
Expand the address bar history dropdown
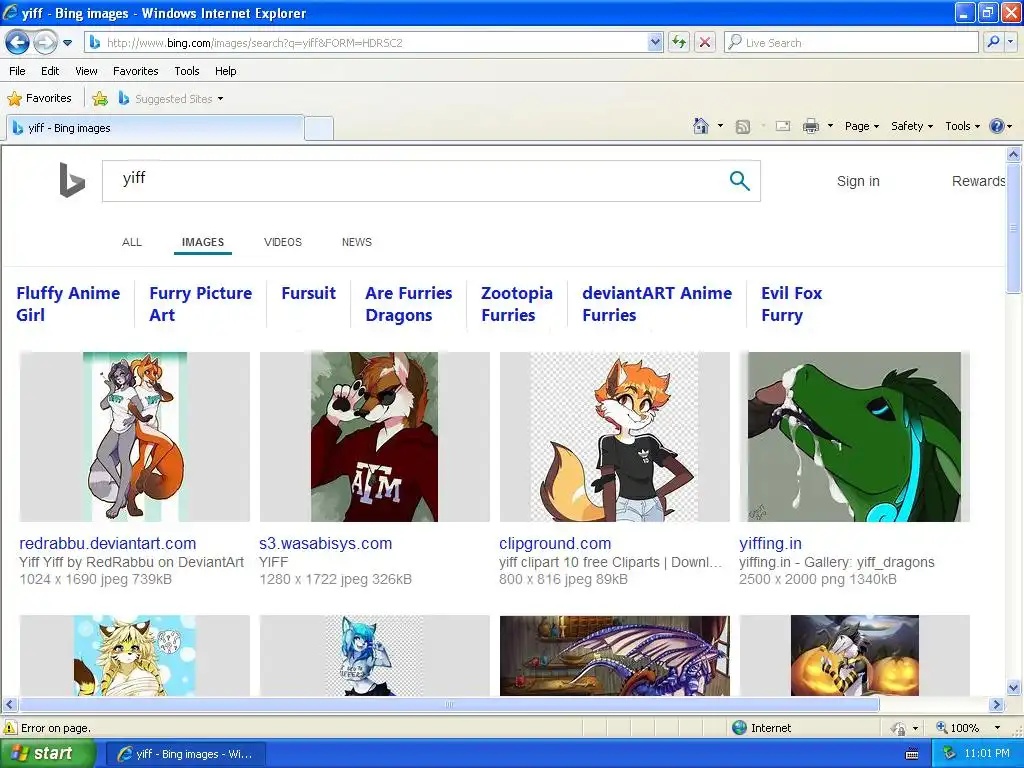[x=655, y=43]
